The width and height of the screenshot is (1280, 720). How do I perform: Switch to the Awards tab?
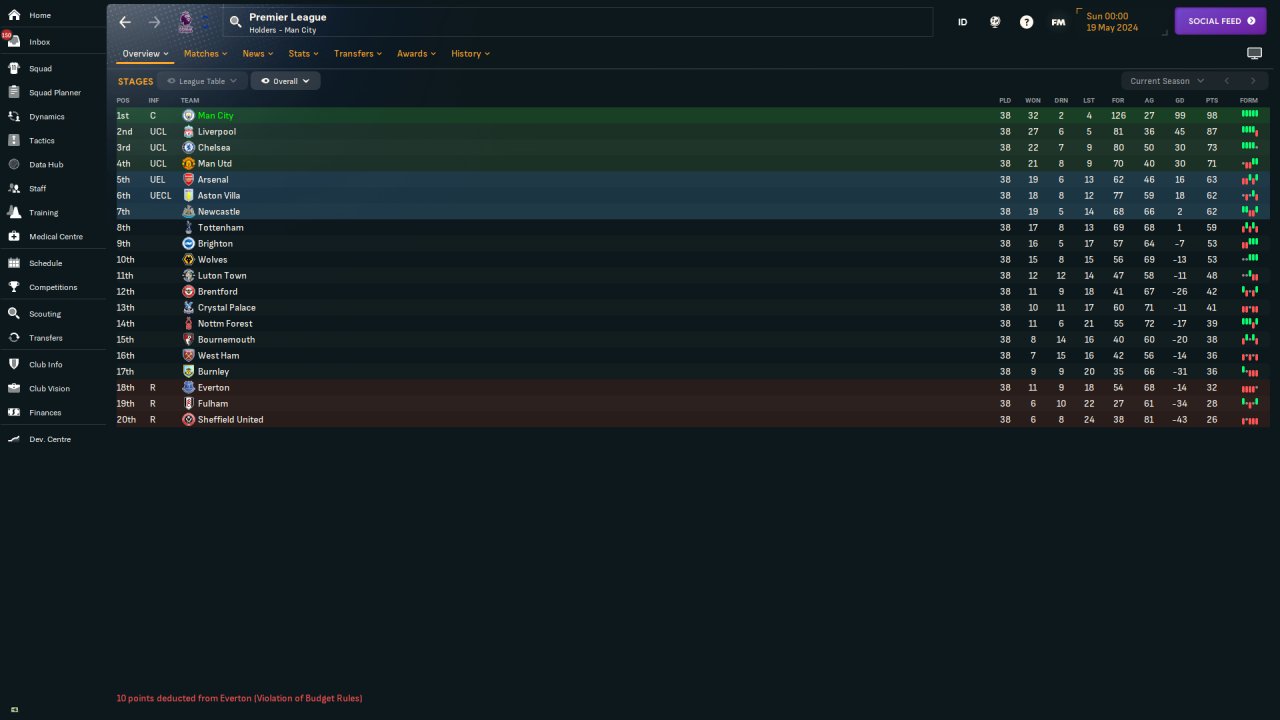point(416,54)
